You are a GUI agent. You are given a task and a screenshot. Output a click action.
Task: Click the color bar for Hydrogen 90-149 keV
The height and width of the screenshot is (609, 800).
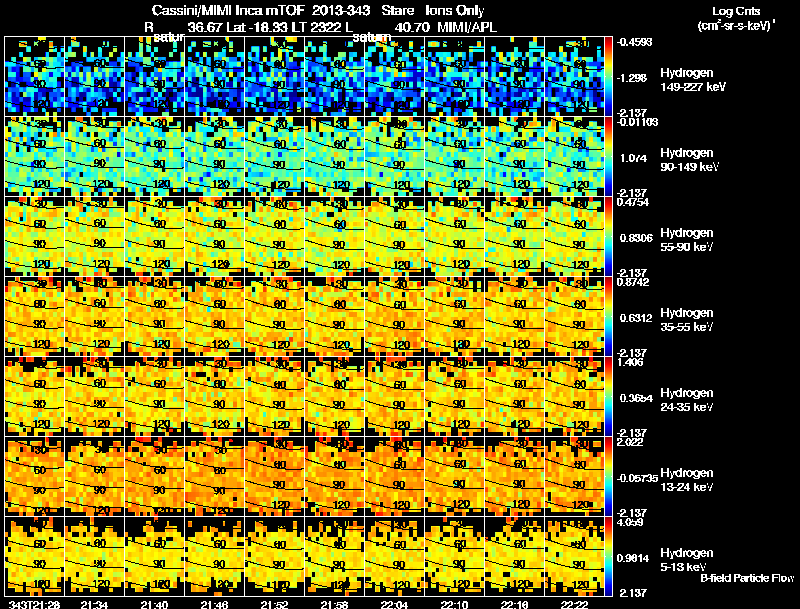coord(608,157)
